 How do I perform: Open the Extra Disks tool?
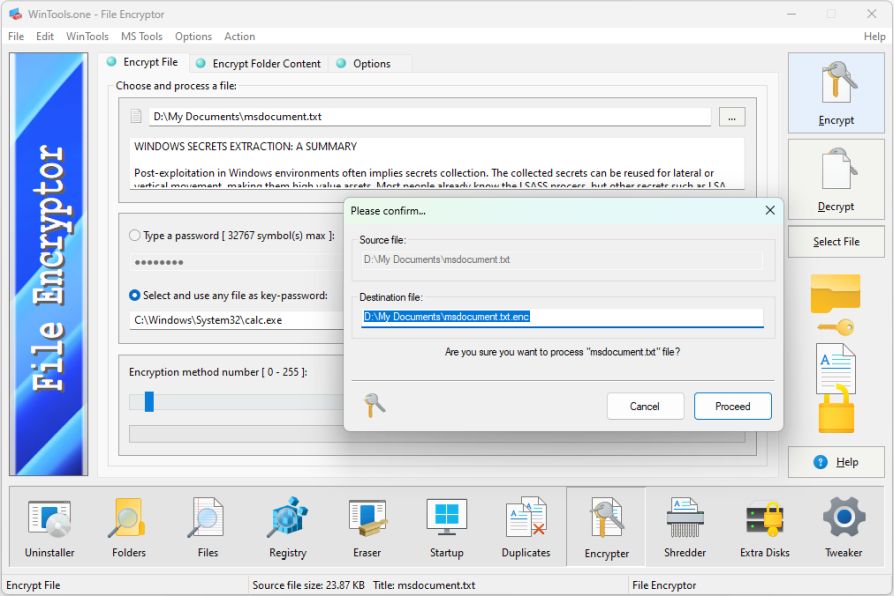click(765, 527)
